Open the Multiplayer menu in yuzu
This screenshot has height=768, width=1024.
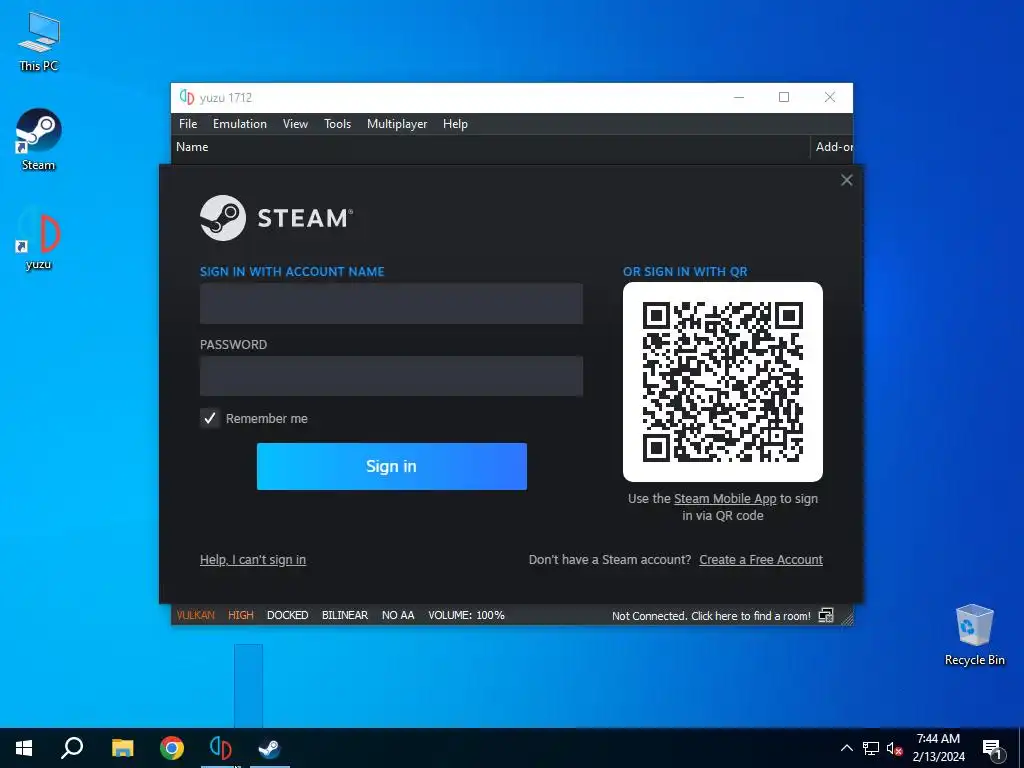click(x=397, y=123)
